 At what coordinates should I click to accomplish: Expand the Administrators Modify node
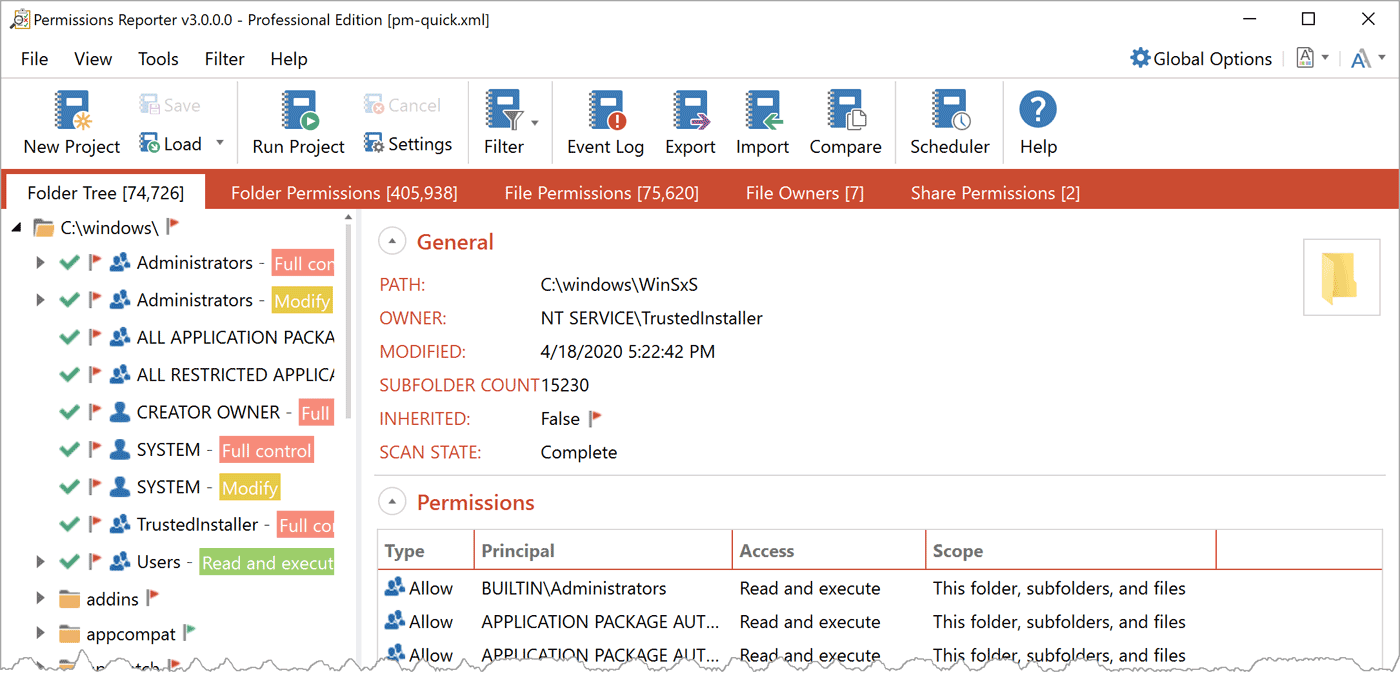40,300
